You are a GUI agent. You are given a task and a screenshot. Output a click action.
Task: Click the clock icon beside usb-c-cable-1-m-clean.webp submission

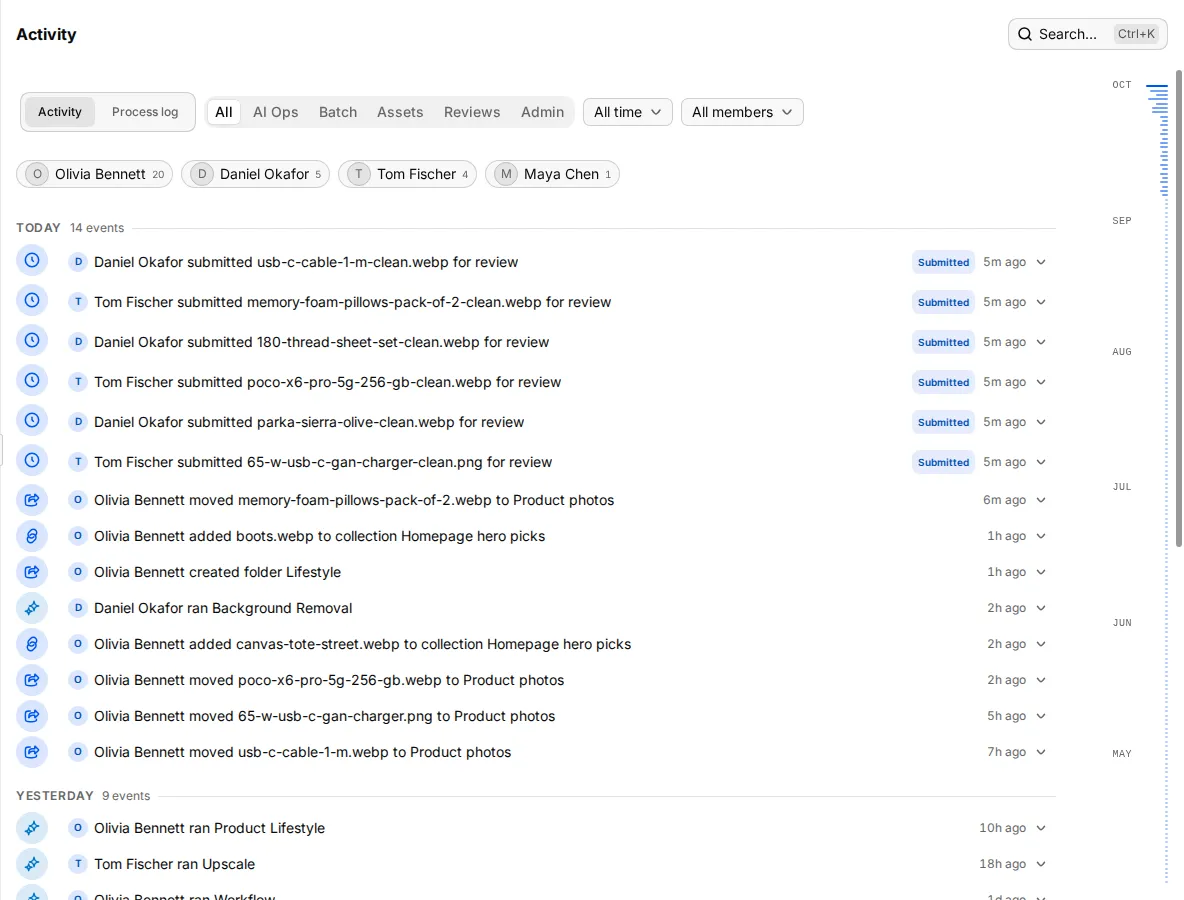pos(32,260)
